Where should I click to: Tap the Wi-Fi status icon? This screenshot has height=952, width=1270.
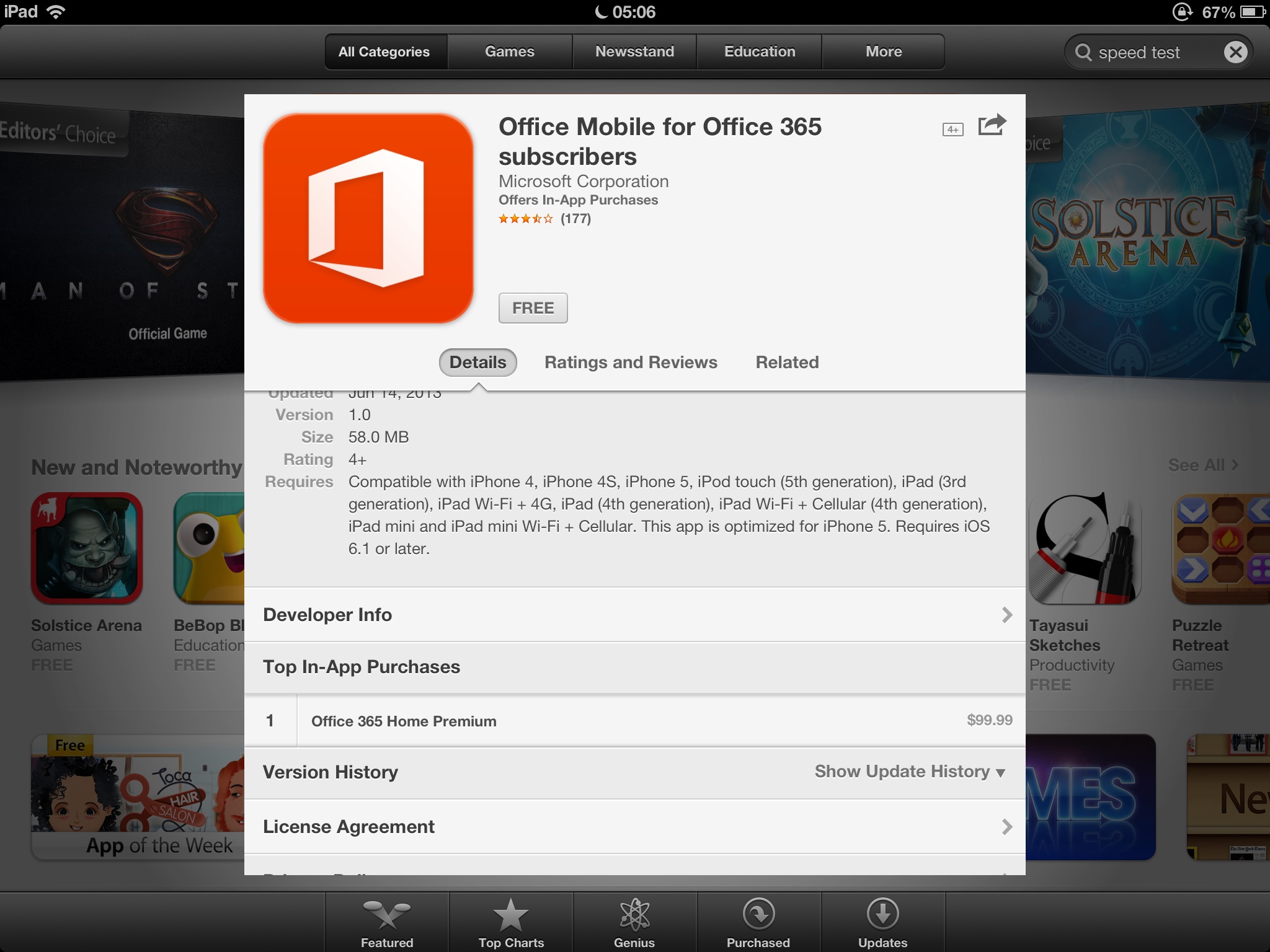click(x=56, y=12)
